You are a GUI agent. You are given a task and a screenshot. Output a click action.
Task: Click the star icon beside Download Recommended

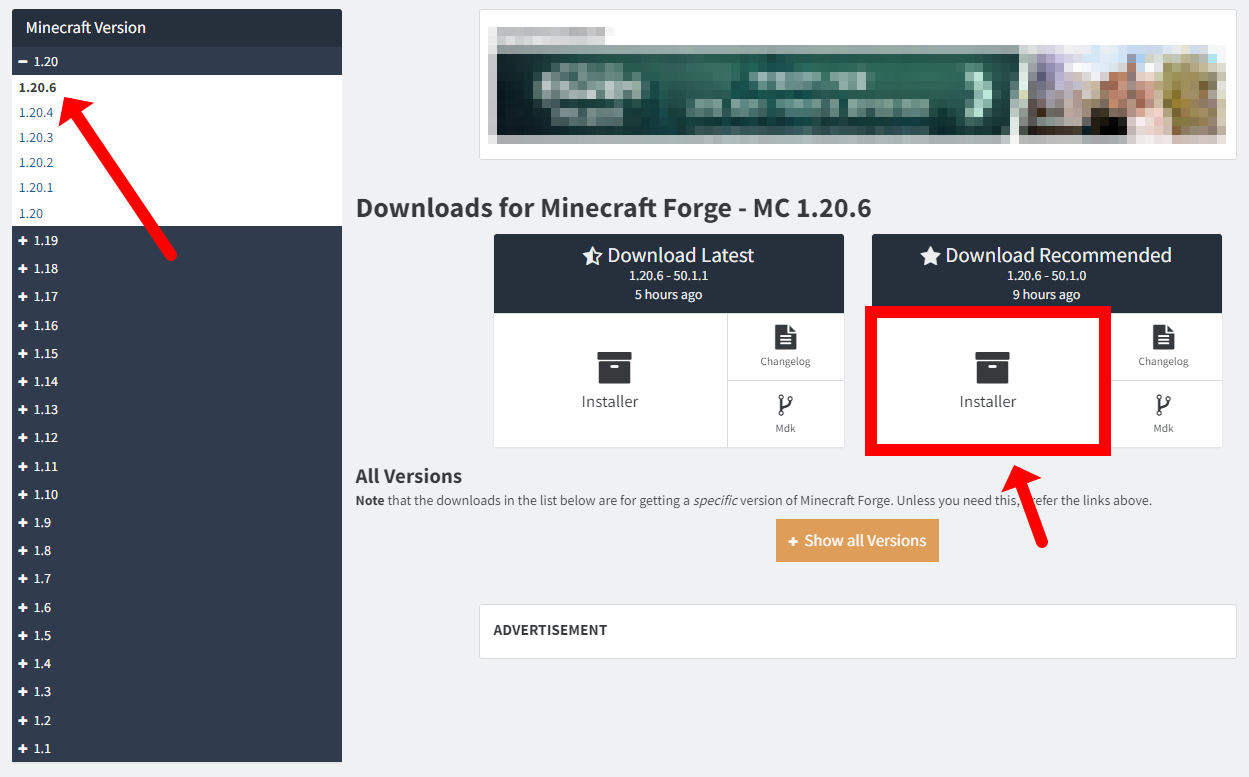pos(930,256)
